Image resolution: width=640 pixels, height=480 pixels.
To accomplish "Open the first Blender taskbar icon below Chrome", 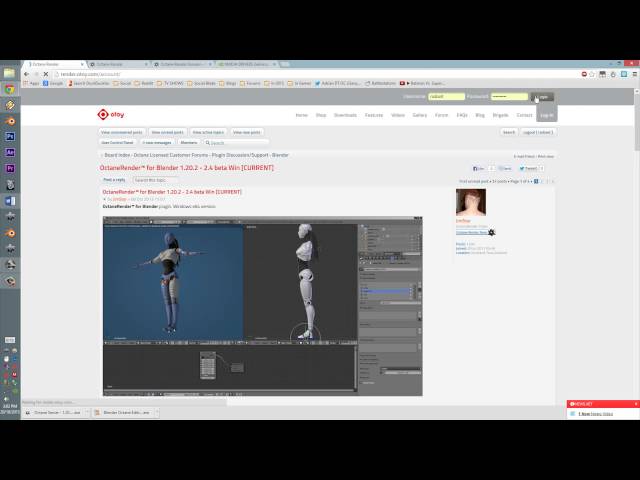I will pyautogui.click(x=10, y=121).
